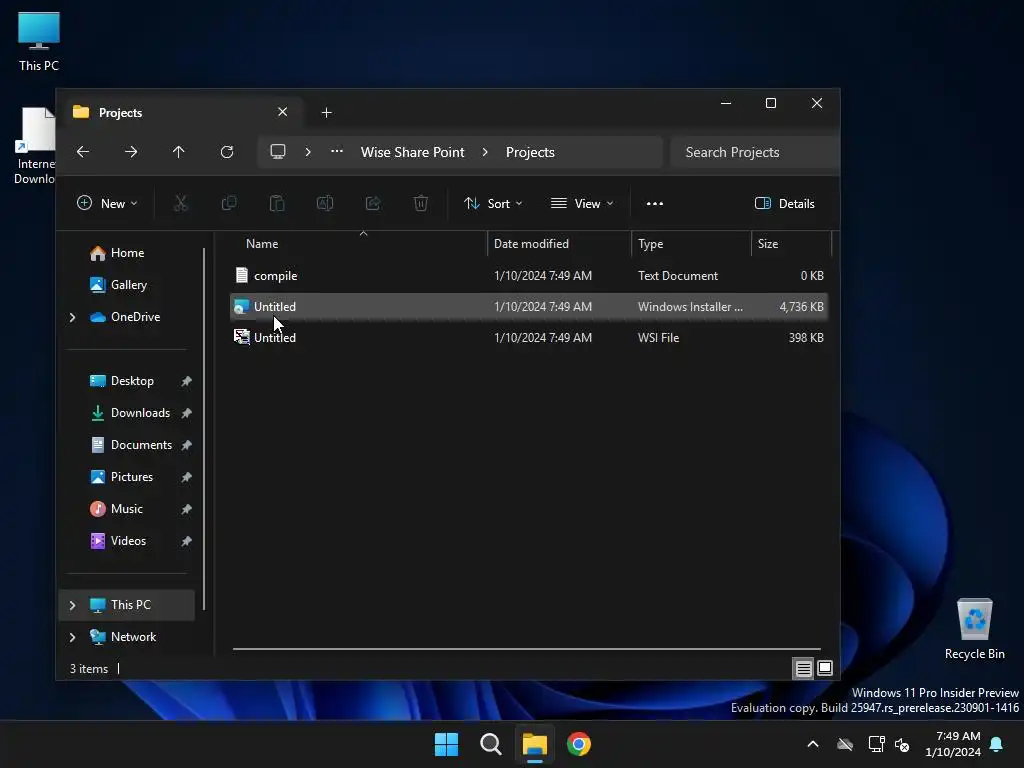Viewport: 1024px width, 768px height.
Task: Expand the This PC tree node
Action: point(72,605)
